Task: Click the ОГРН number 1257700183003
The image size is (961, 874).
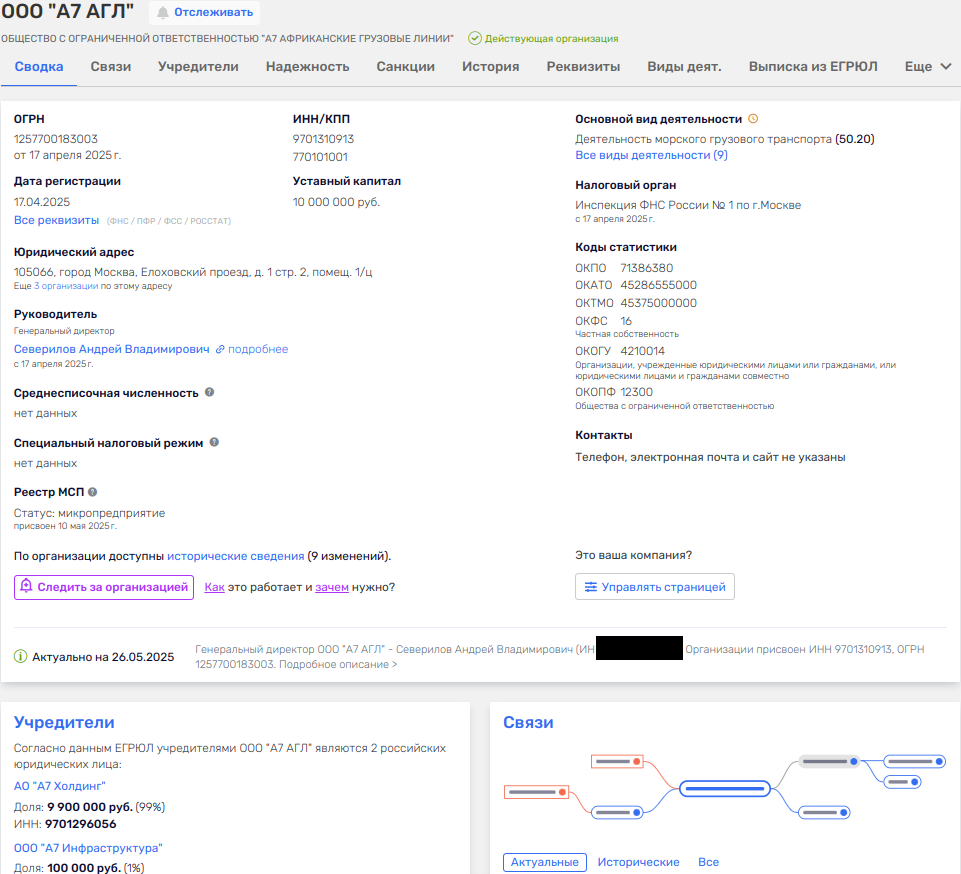Action: [x=56, y=139]
